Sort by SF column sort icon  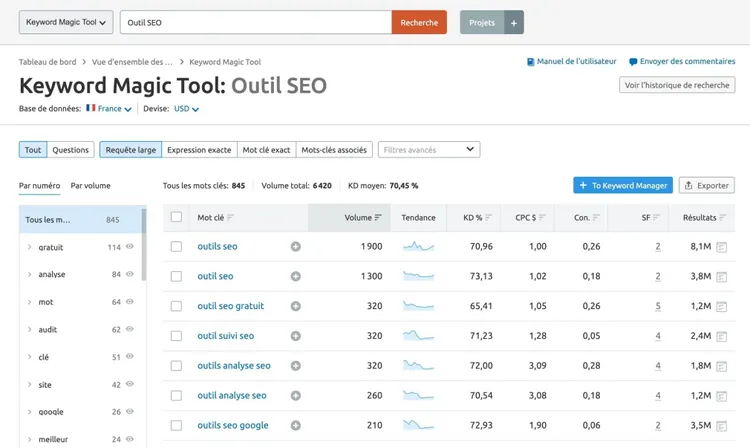tap(656, 218)
